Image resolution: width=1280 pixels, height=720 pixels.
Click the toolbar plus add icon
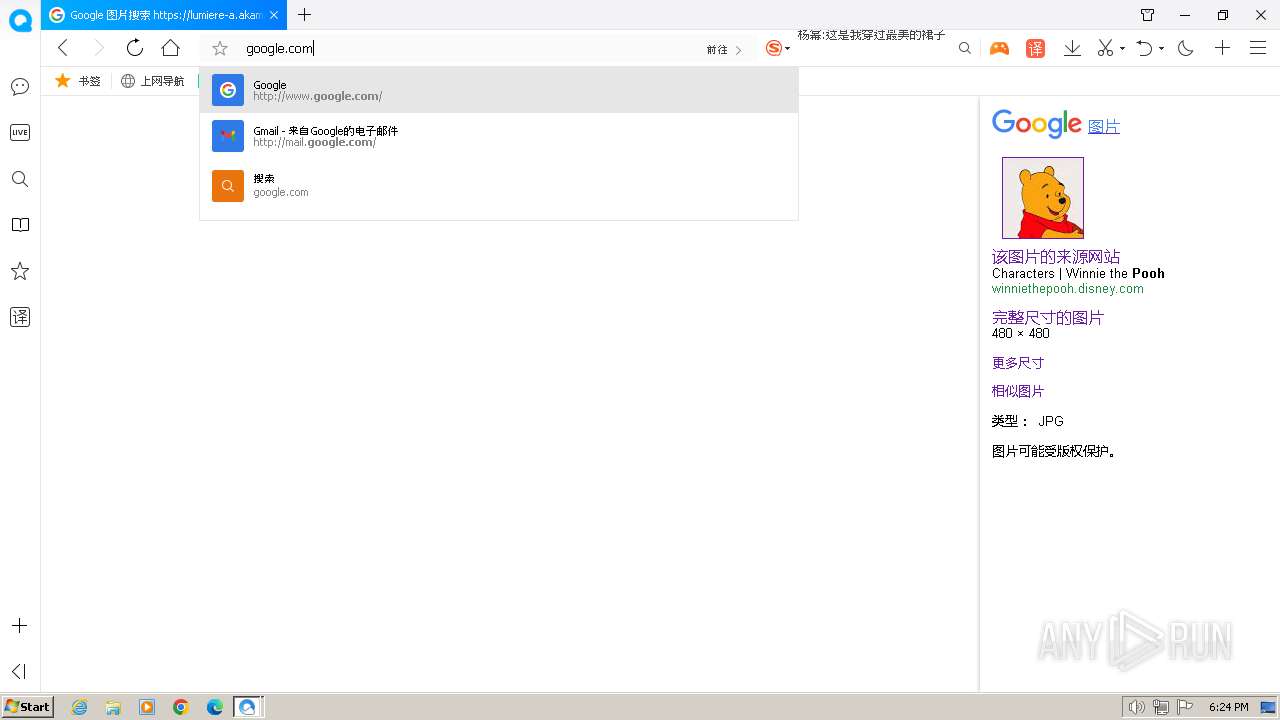pyautogui.click(x=1222, y=48)
